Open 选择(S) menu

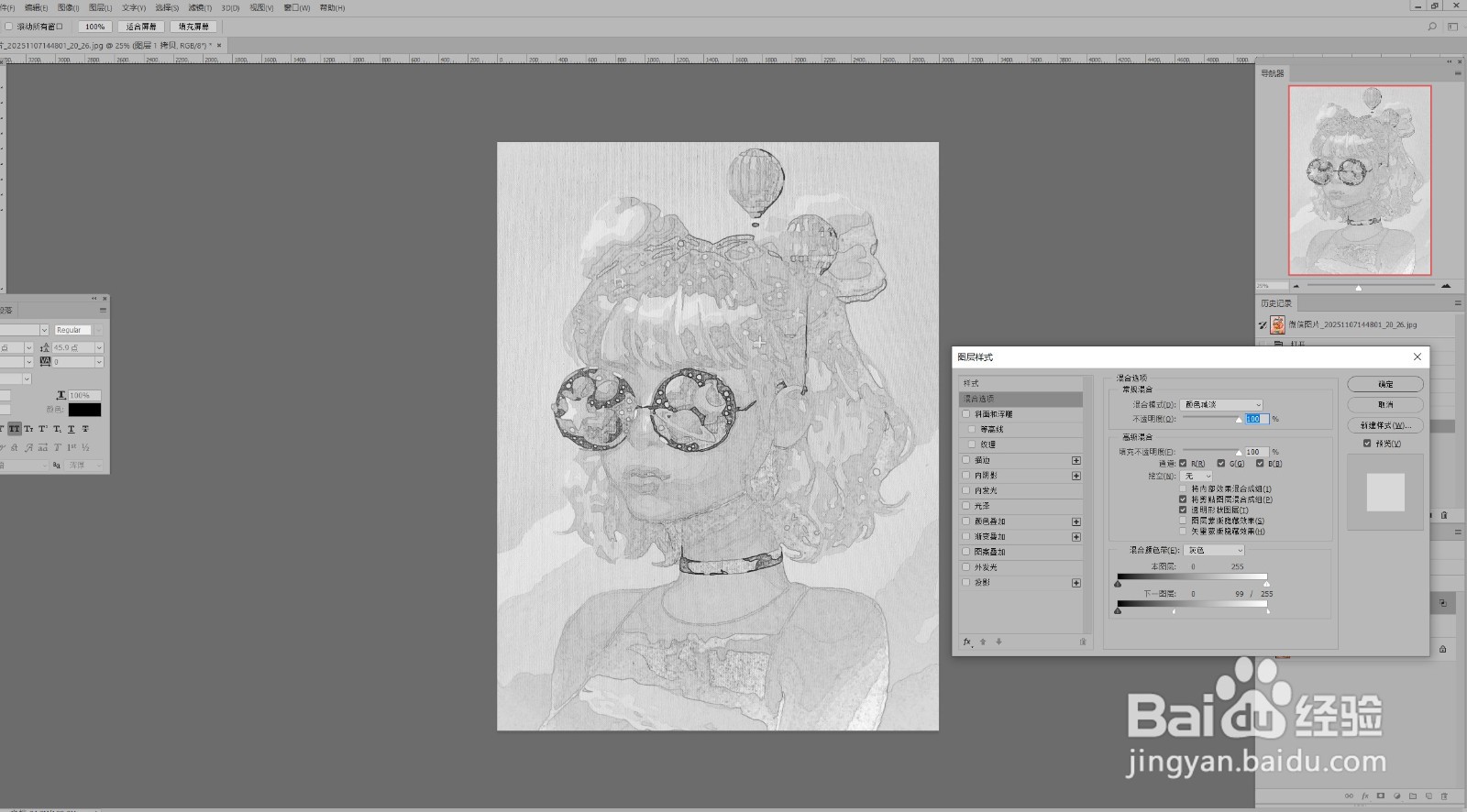[167, 7]
